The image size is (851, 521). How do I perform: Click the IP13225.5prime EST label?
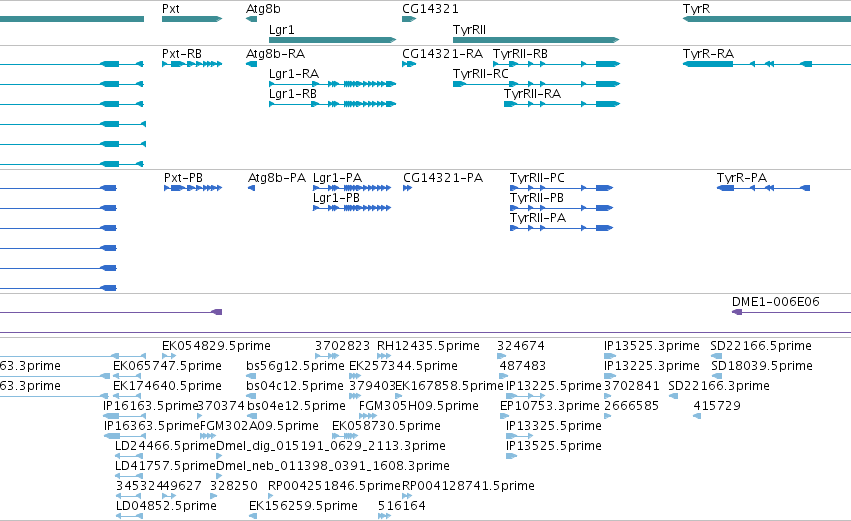(x=554, y=386)
